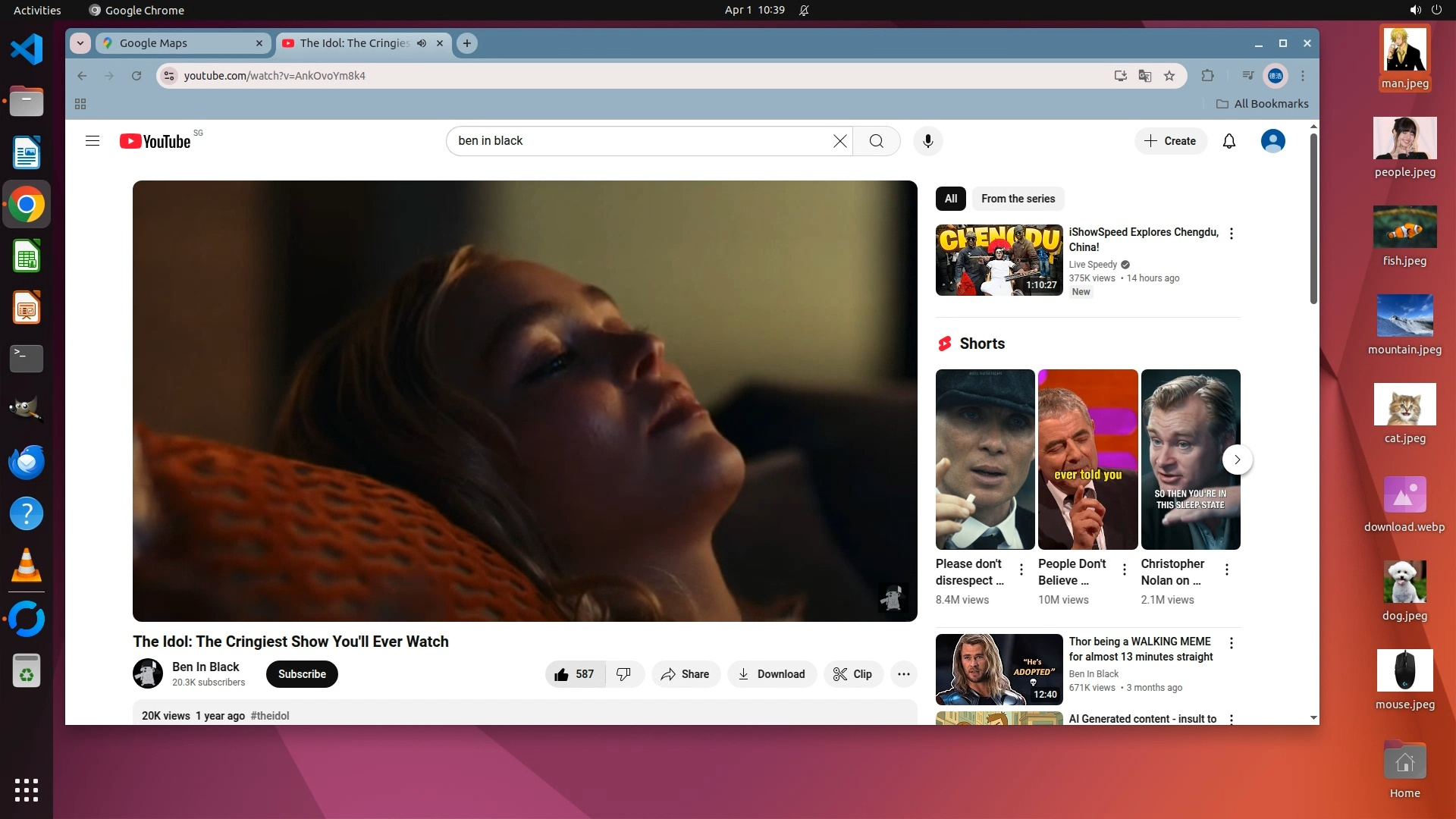Open the more actions menu beside Clip
Image resolution: width=1456 pixels, height=819 pixels.
[903, 674]
